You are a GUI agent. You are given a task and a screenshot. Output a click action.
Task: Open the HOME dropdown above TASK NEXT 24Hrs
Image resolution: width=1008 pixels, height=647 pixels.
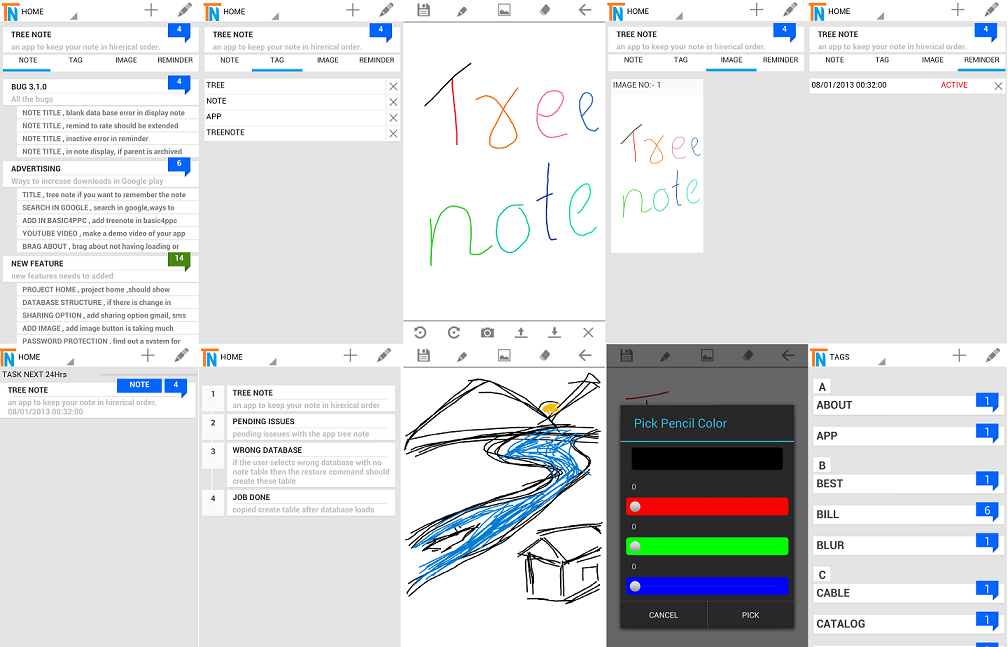click(x=37, y=357)
